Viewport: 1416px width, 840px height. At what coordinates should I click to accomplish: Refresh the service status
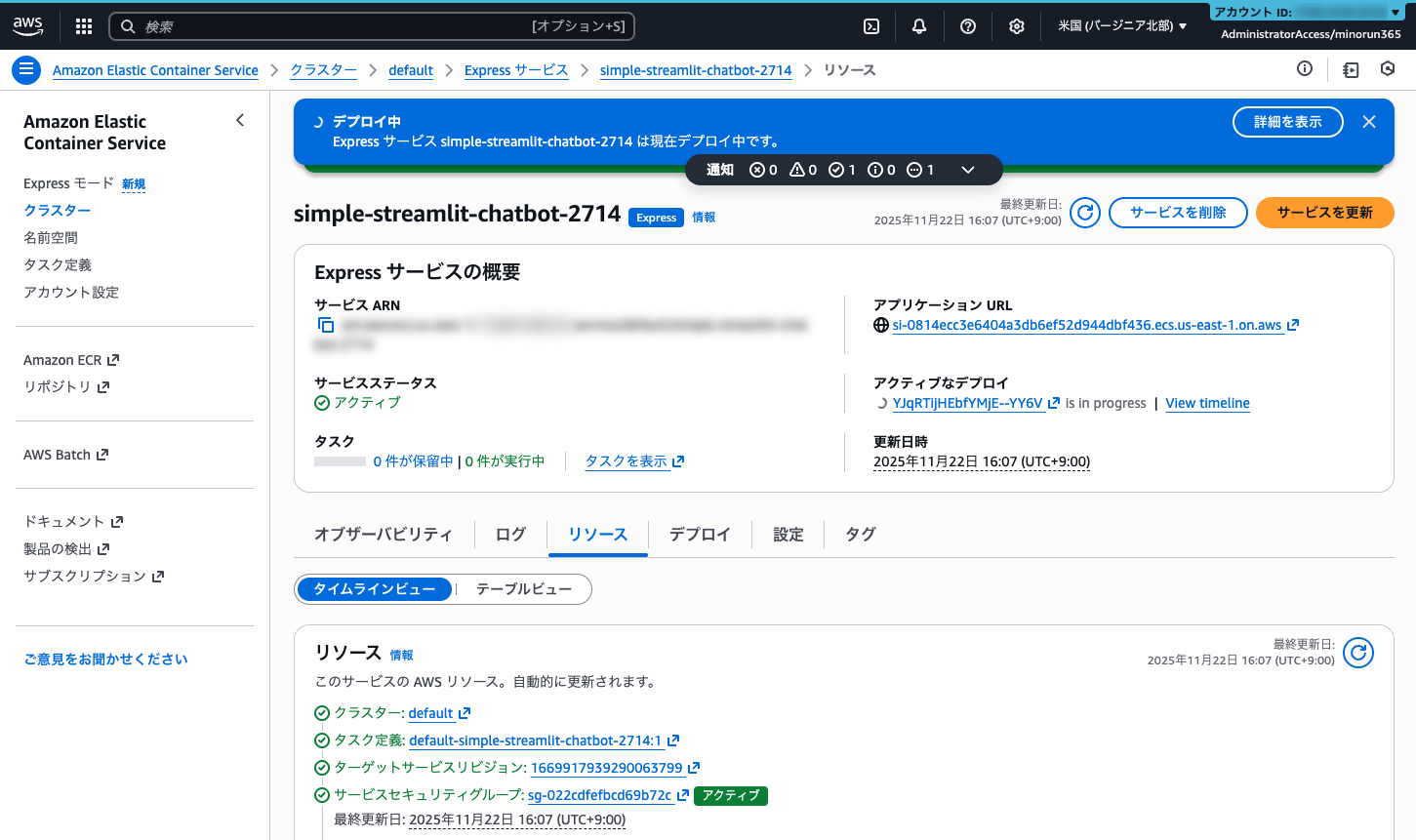1084,213
